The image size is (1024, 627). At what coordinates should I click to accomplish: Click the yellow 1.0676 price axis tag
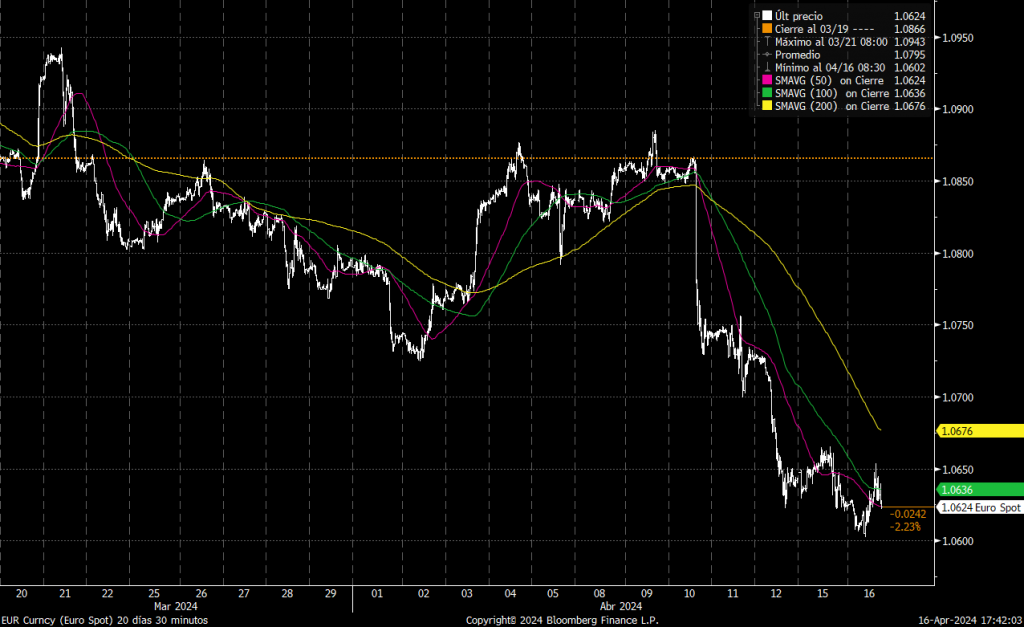[979, 431]
